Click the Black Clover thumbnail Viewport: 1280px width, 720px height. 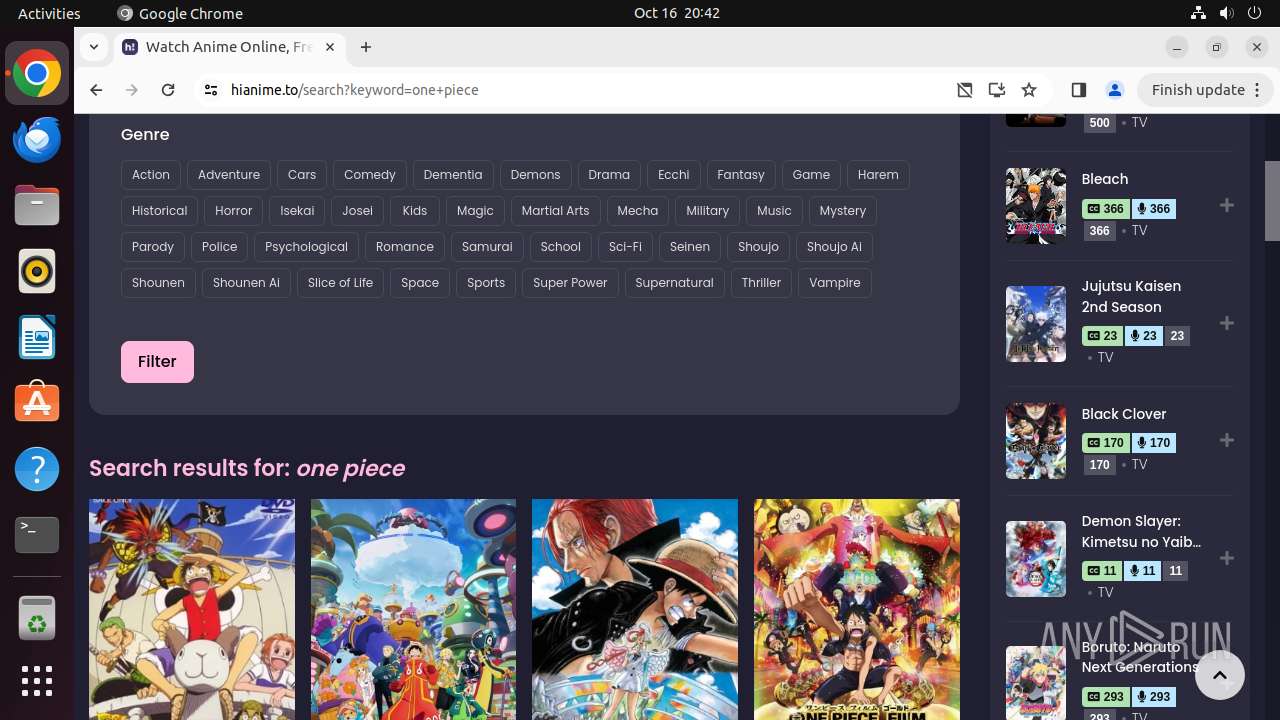coord(1036,441)
